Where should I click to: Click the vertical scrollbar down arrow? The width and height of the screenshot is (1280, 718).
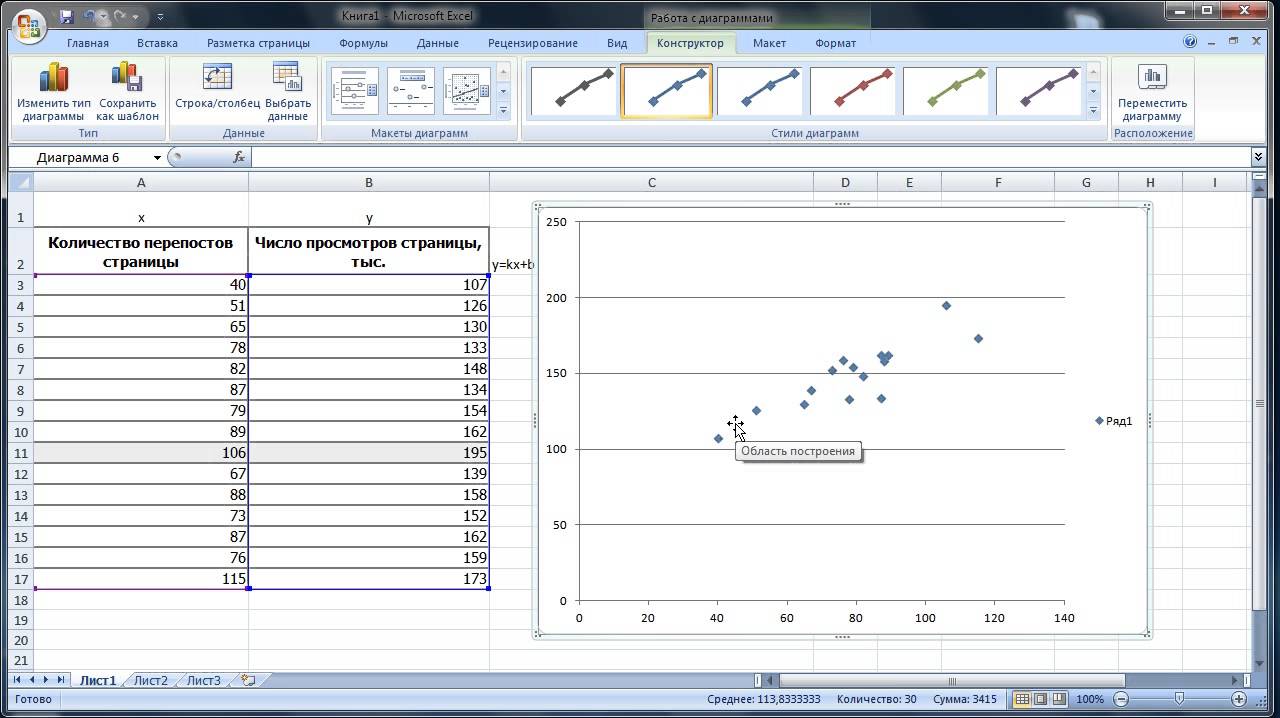coord(1259,662)
